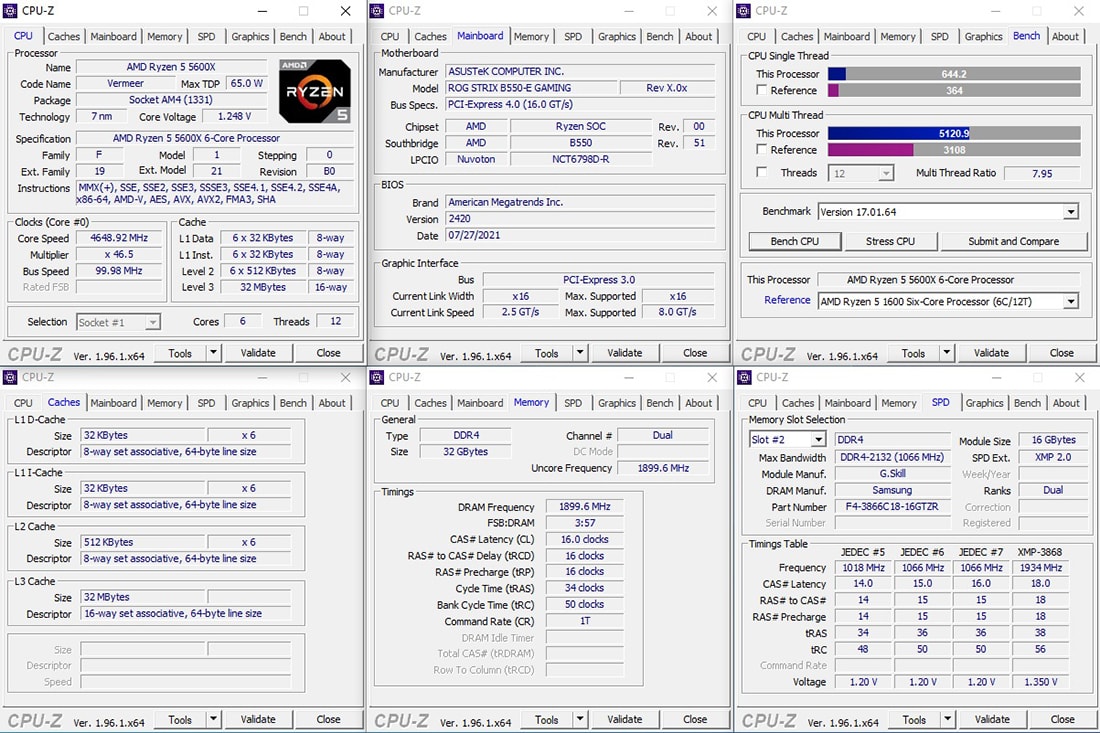Click the CPU-Z title icon in the CPU tab window
The image size is (1100, 733).
[x=10, y=11]
